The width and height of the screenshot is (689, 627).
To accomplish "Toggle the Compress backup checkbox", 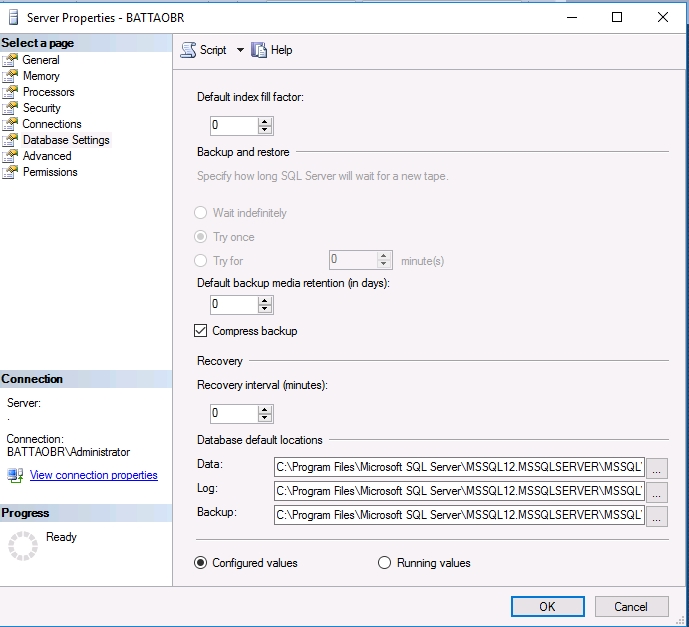I will click(x=200, y=331).
